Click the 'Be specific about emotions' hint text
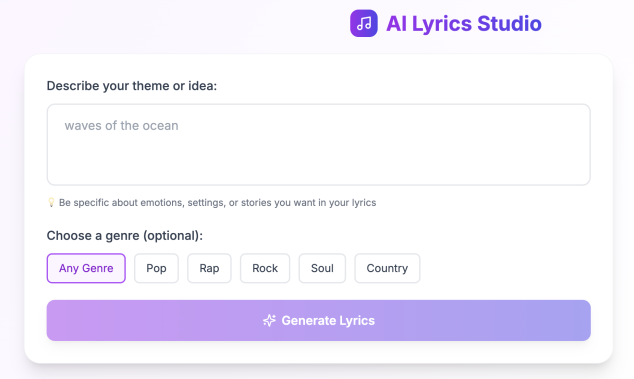634x379 pixels. 218,203
